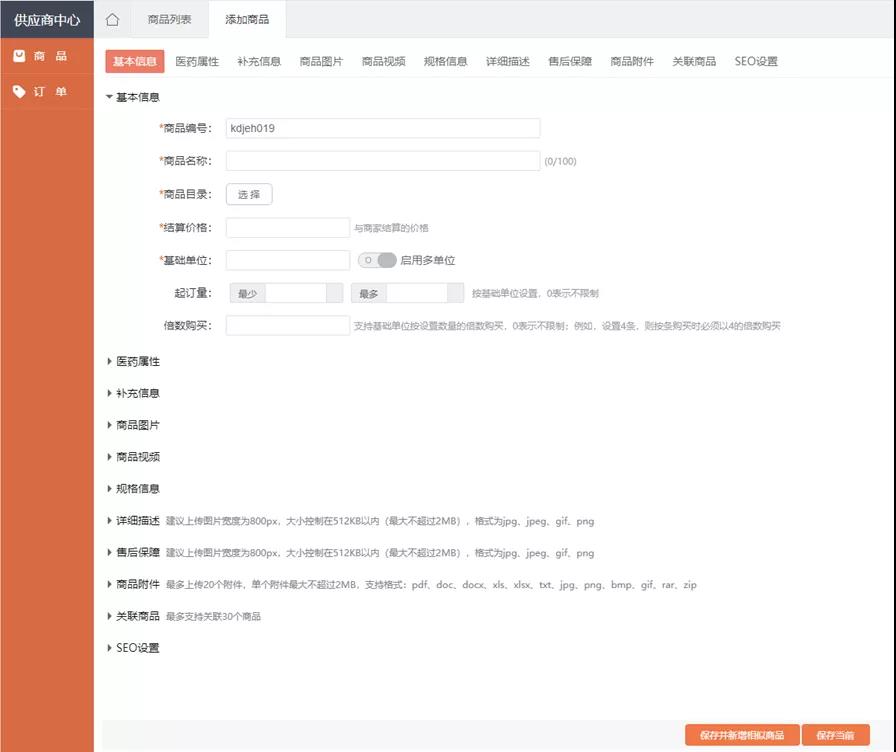This screenshot has height=752, width=896.
Task: Expand the 详细描述 section
Action: 133,521
